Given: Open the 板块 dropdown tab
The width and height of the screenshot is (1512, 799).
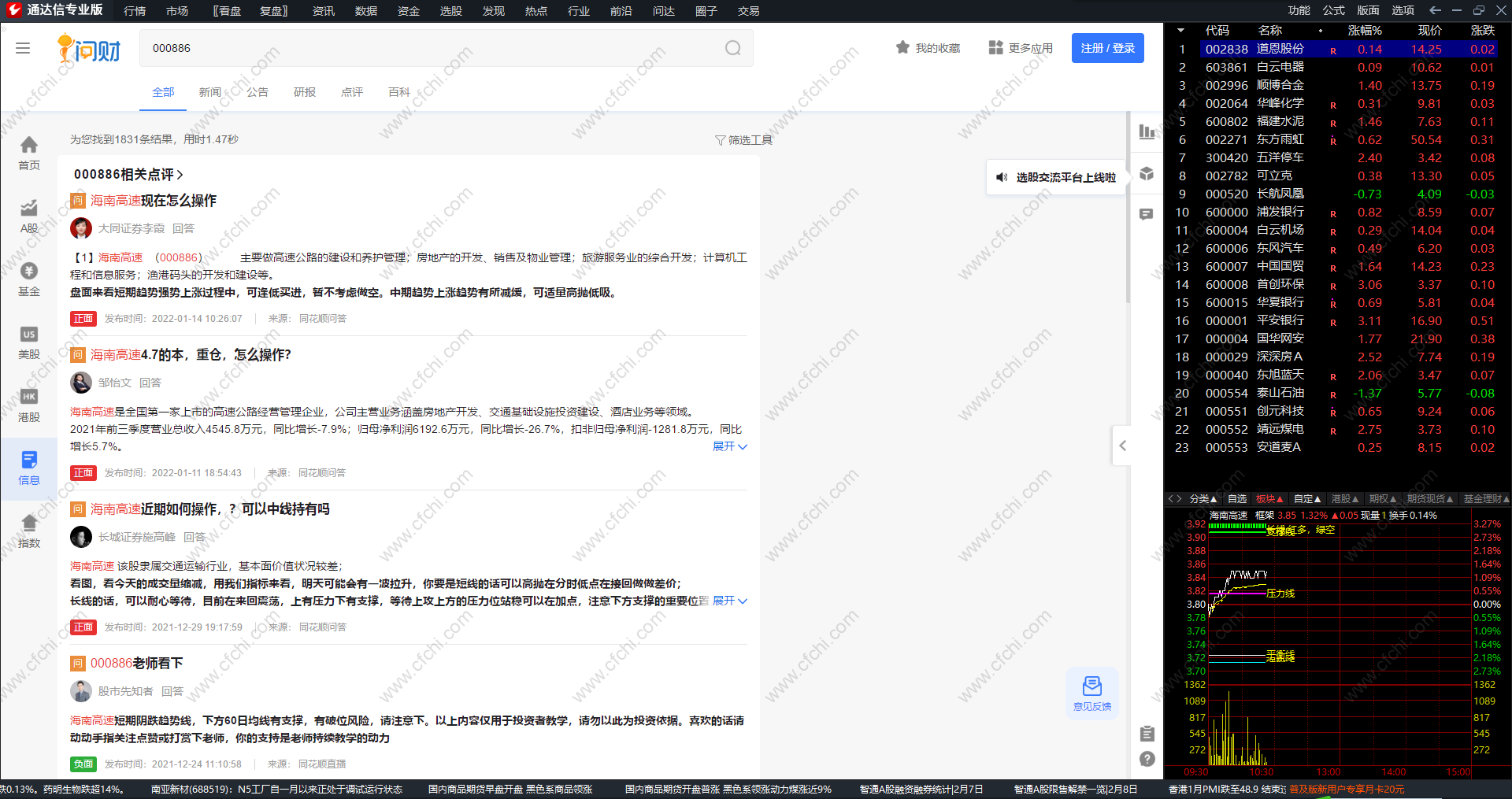Looking at the screenshot, I should tap(1269, 499).
